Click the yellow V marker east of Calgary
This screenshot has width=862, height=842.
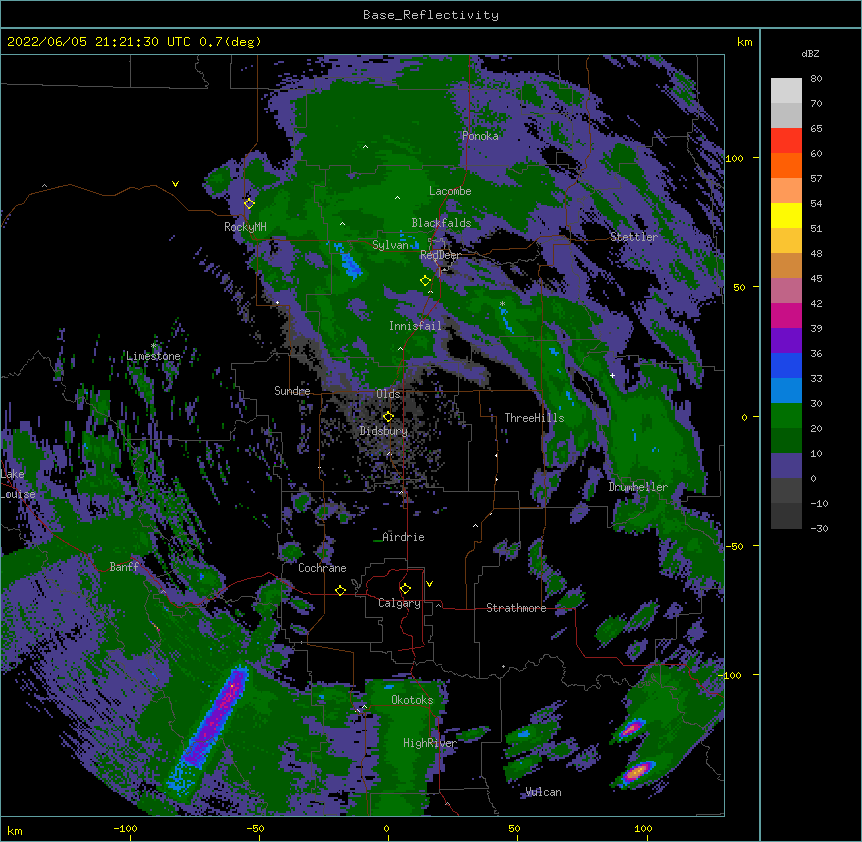(429, 584)
